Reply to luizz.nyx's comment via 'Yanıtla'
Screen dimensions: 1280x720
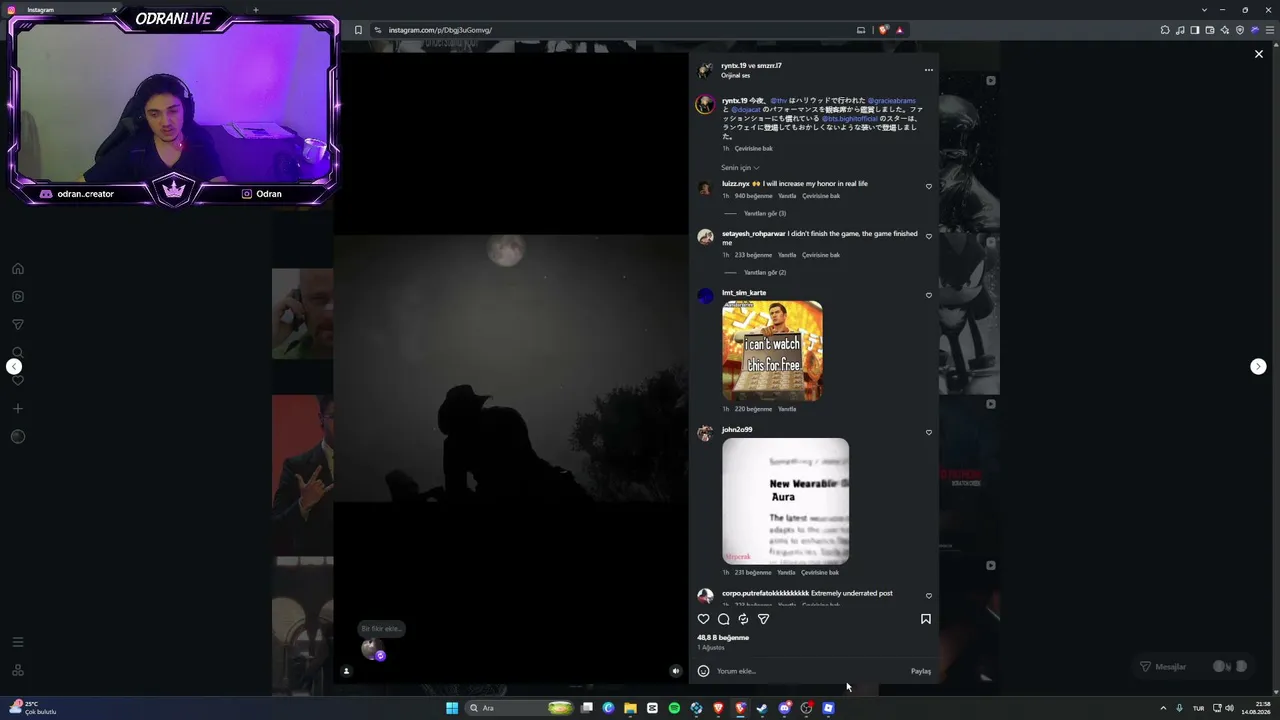point(787,196)
